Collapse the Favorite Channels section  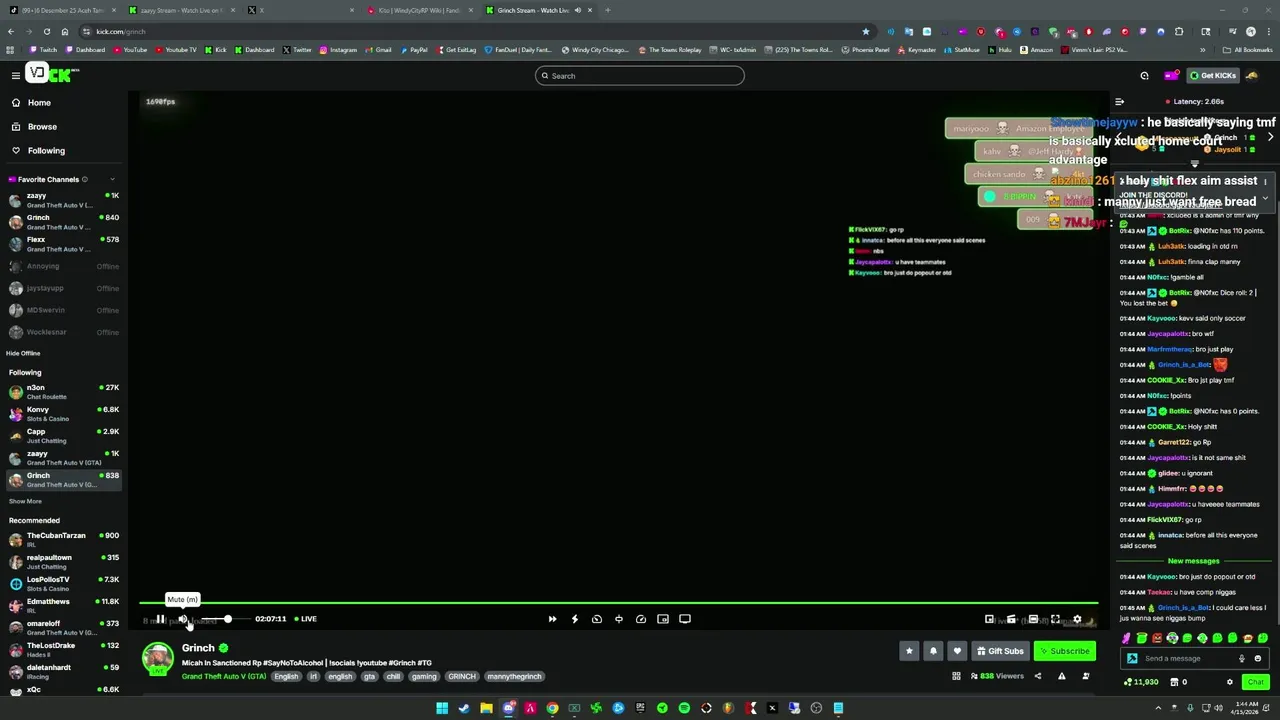pyautogui.click(x=112, y=179)
